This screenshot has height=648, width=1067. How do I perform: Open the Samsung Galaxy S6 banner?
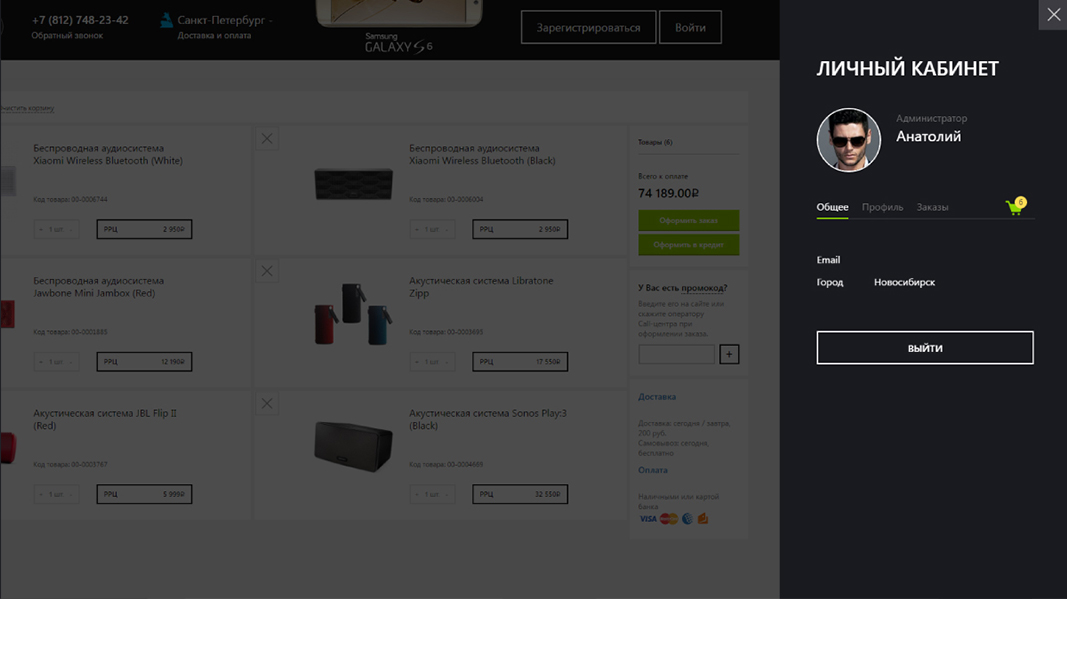click(x=399, y=27)
